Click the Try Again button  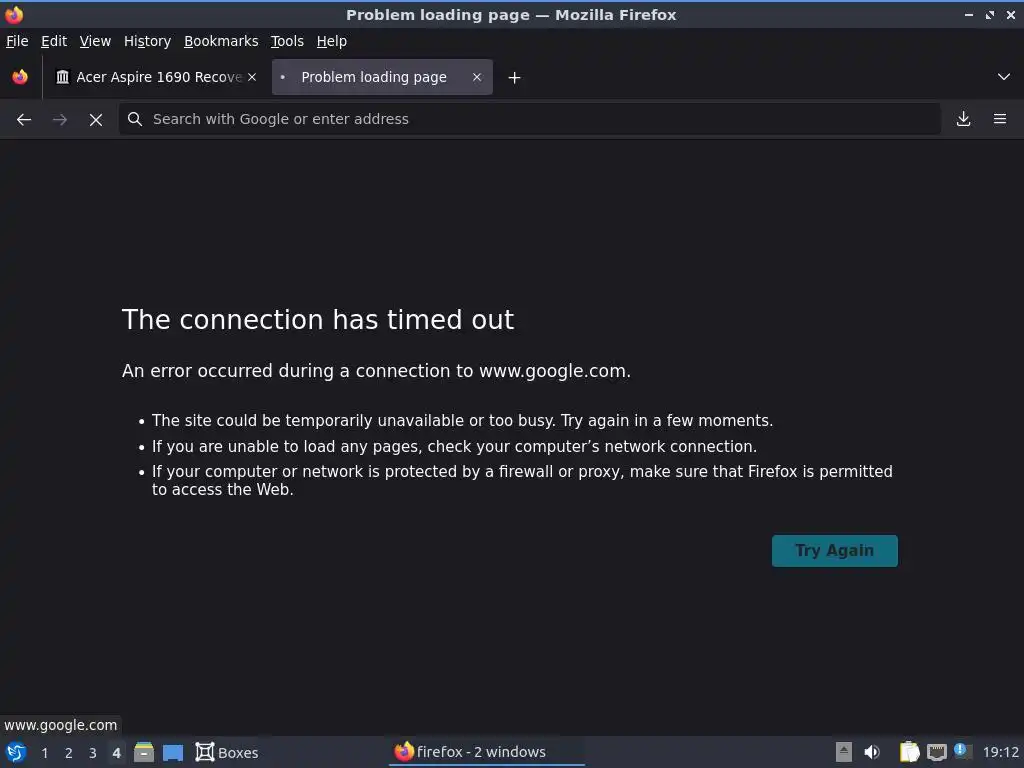pos(835,551)
